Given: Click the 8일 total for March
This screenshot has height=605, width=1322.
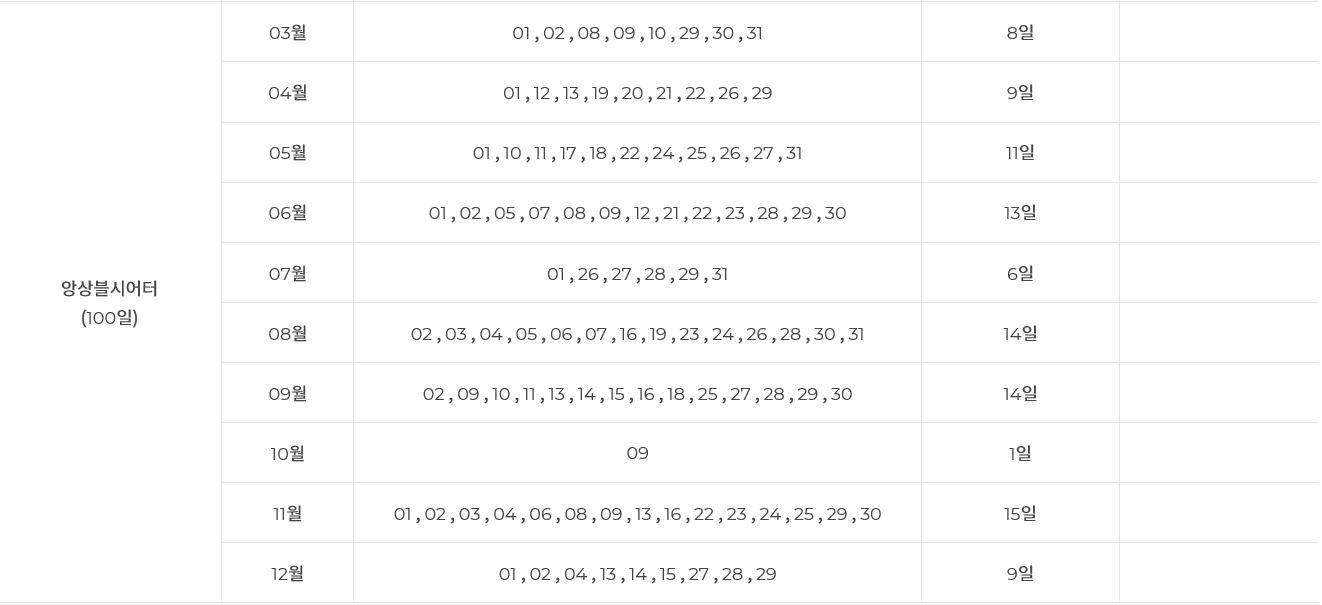Looking at the screenshot, I should click(x=1020, y=32).
